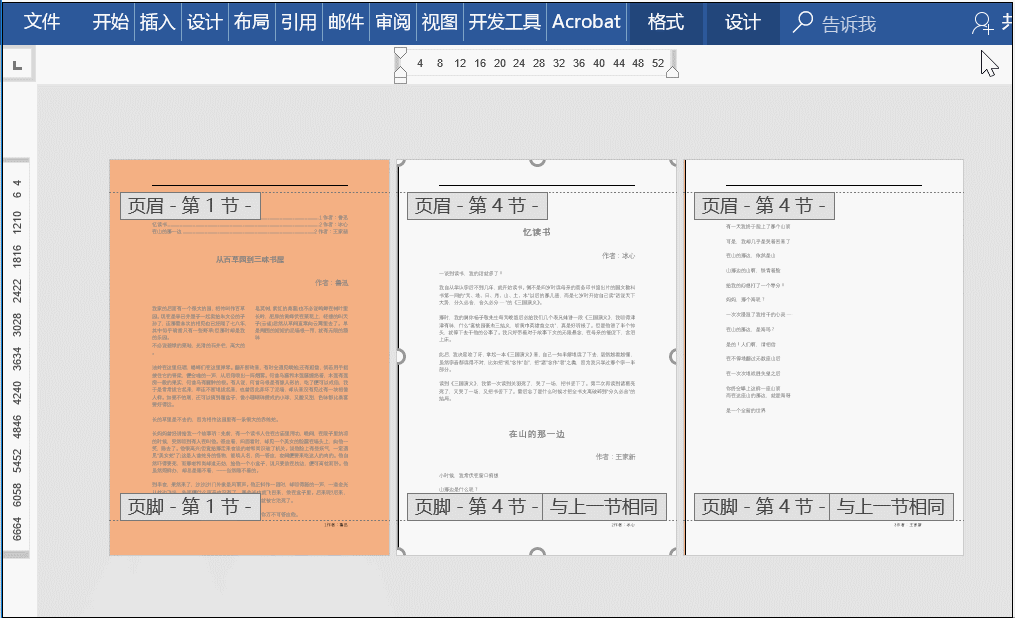Click the magnifier icon beside 告诉我
Screen dimensions: 1015x618
pos(803,22)
